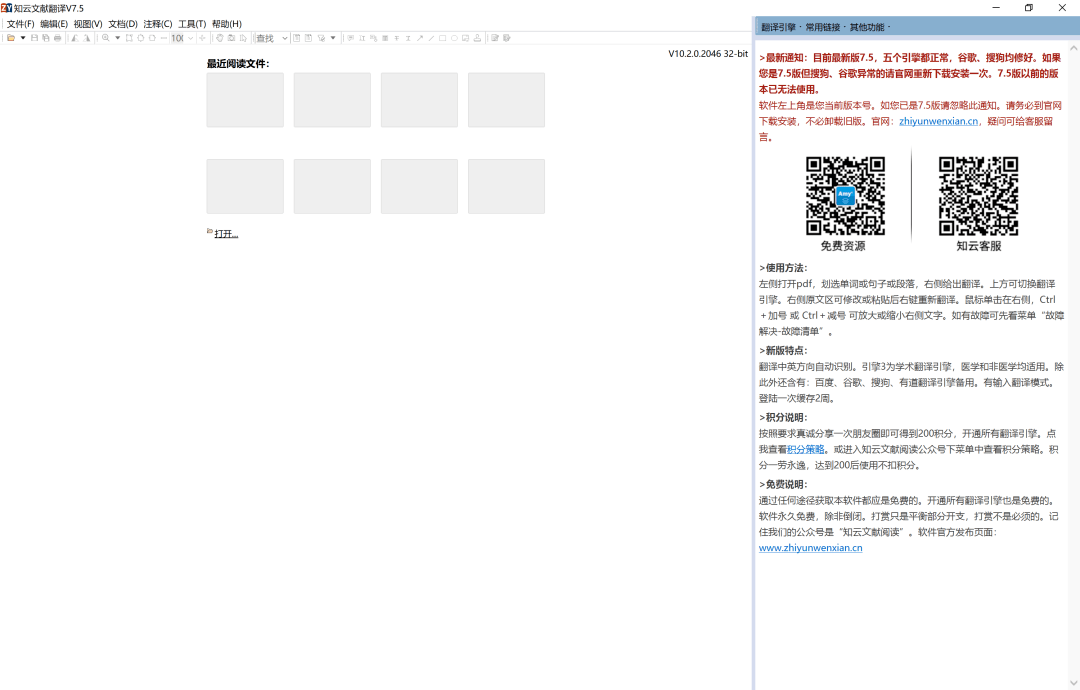This screenshot has width=1080, height=690.
Task: Rotate the page counterclockwise
Action: point(74,38)
